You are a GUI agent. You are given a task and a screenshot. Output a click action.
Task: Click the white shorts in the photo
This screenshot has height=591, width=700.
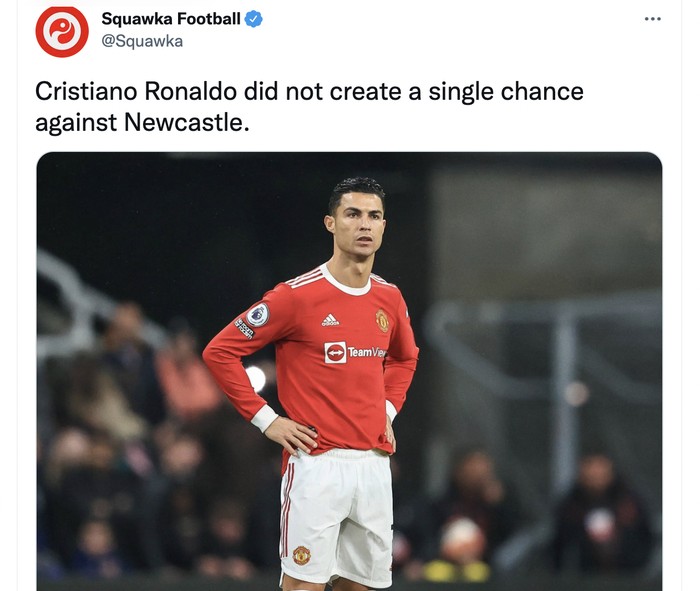(x=336, y=518)
